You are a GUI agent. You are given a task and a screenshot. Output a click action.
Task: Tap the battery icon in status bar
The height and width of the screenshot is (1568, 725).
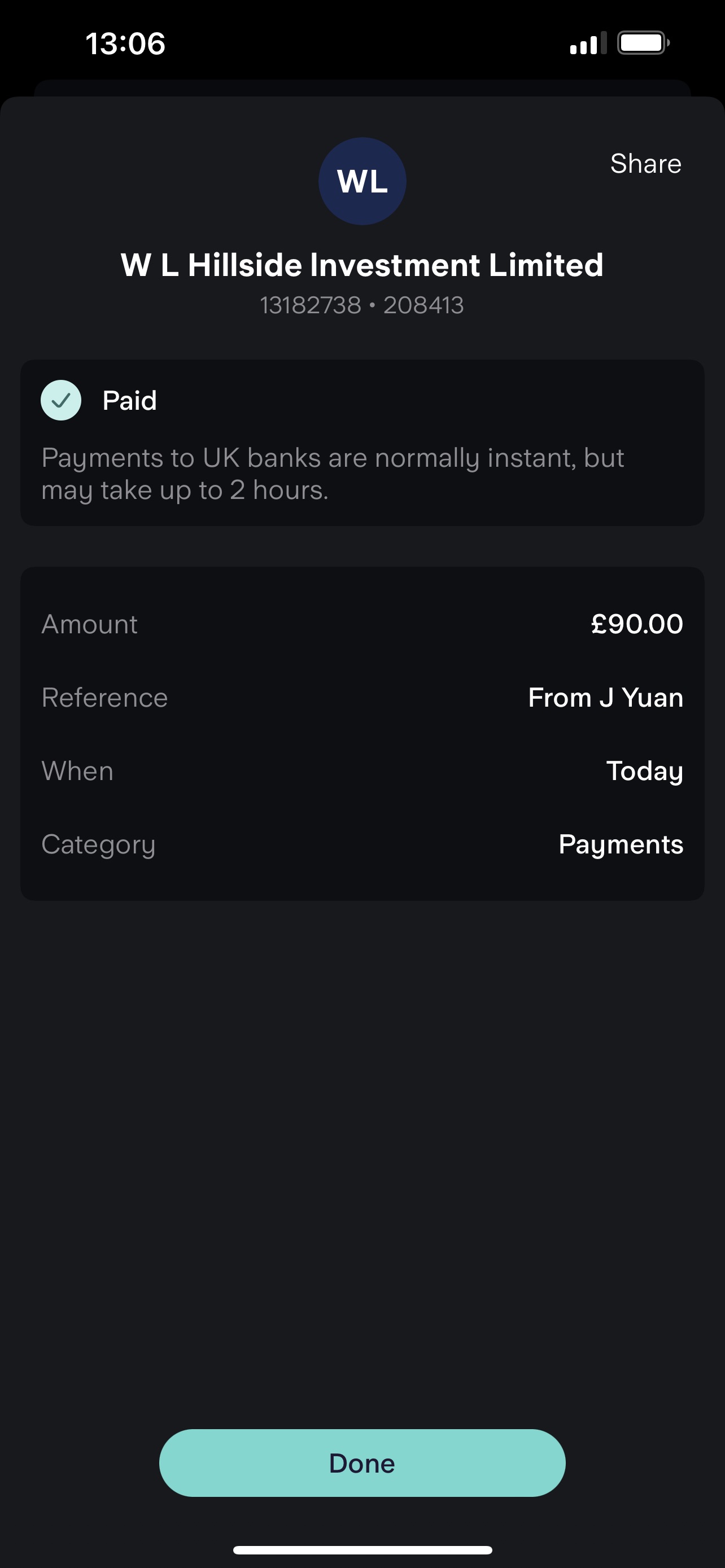643,43
